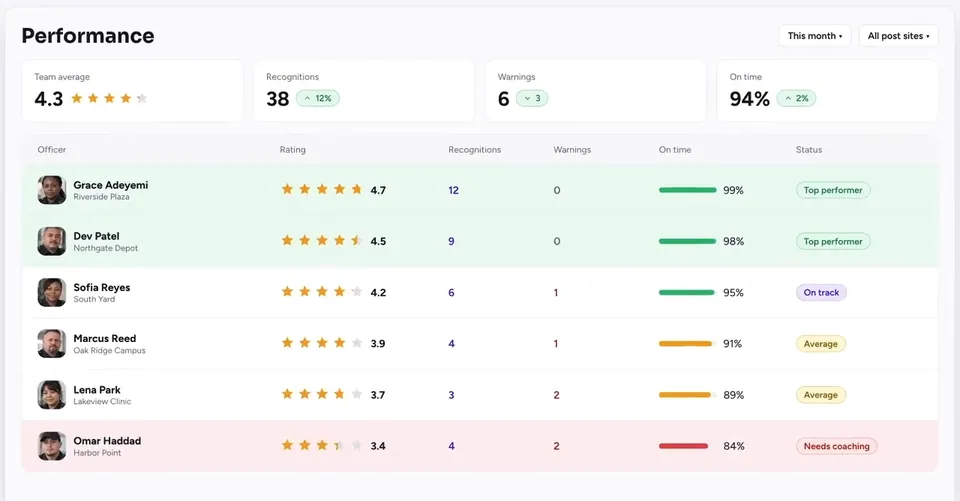
Task: Click Omar Haddad's 3.4 star rating
Action: (x=321, y=445)
